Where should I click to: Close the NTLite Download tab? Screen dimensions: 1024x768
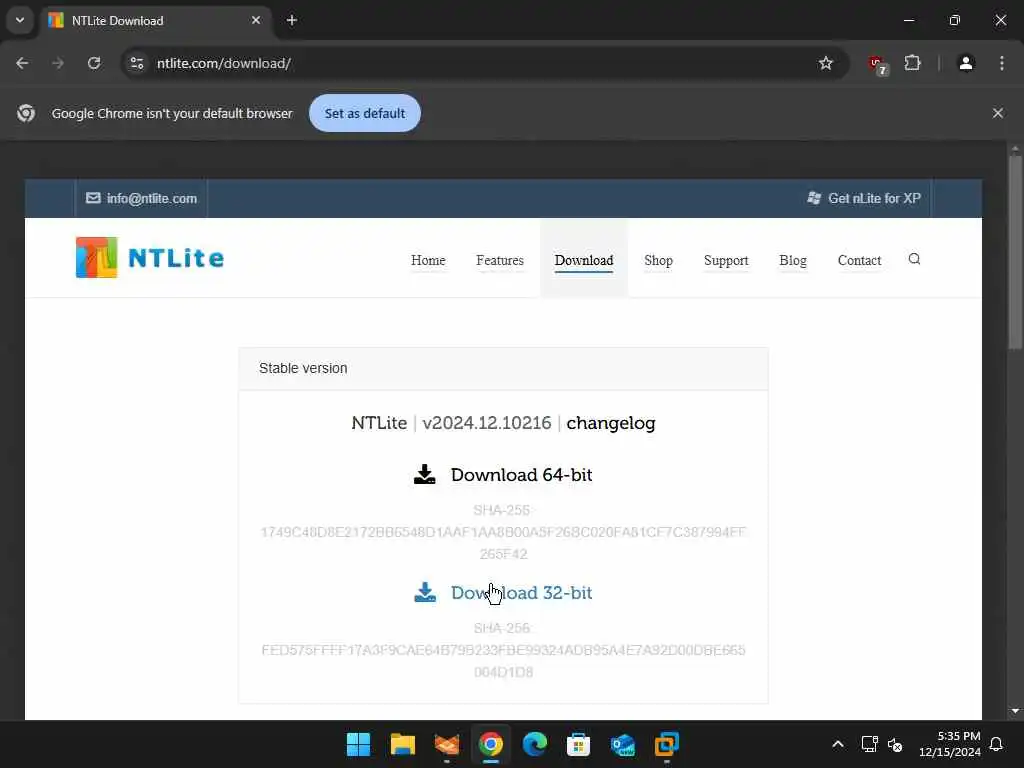pos(256,20)
